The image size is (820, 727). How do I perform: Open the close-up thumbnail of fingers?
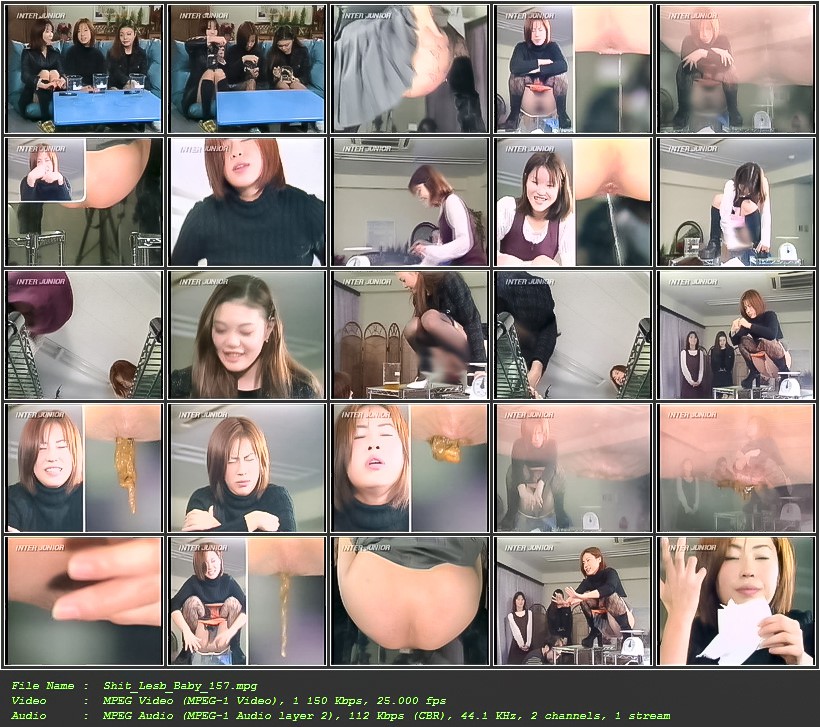point(85,601)
